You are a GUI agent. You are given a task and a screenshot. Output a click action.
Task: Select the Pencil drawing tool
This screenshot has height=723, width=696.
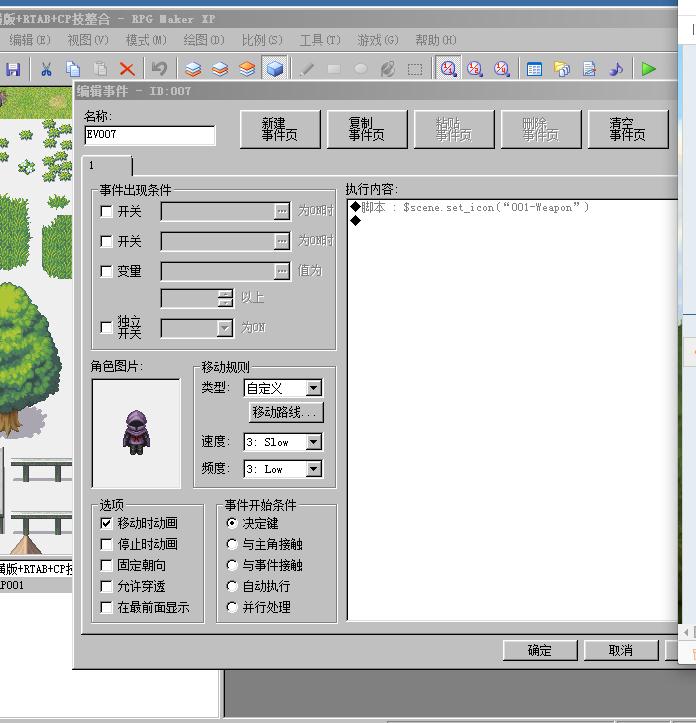(x=307, y=69)
